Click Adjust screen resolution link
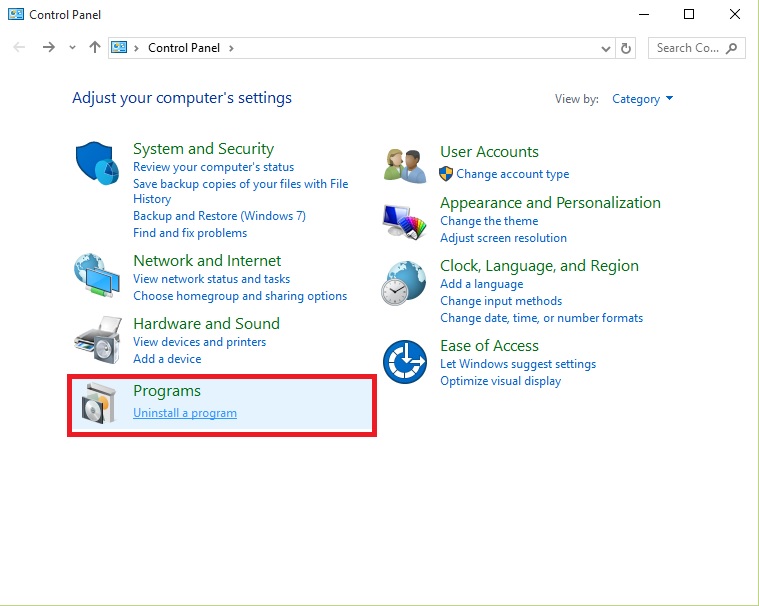 pos(503,238)
